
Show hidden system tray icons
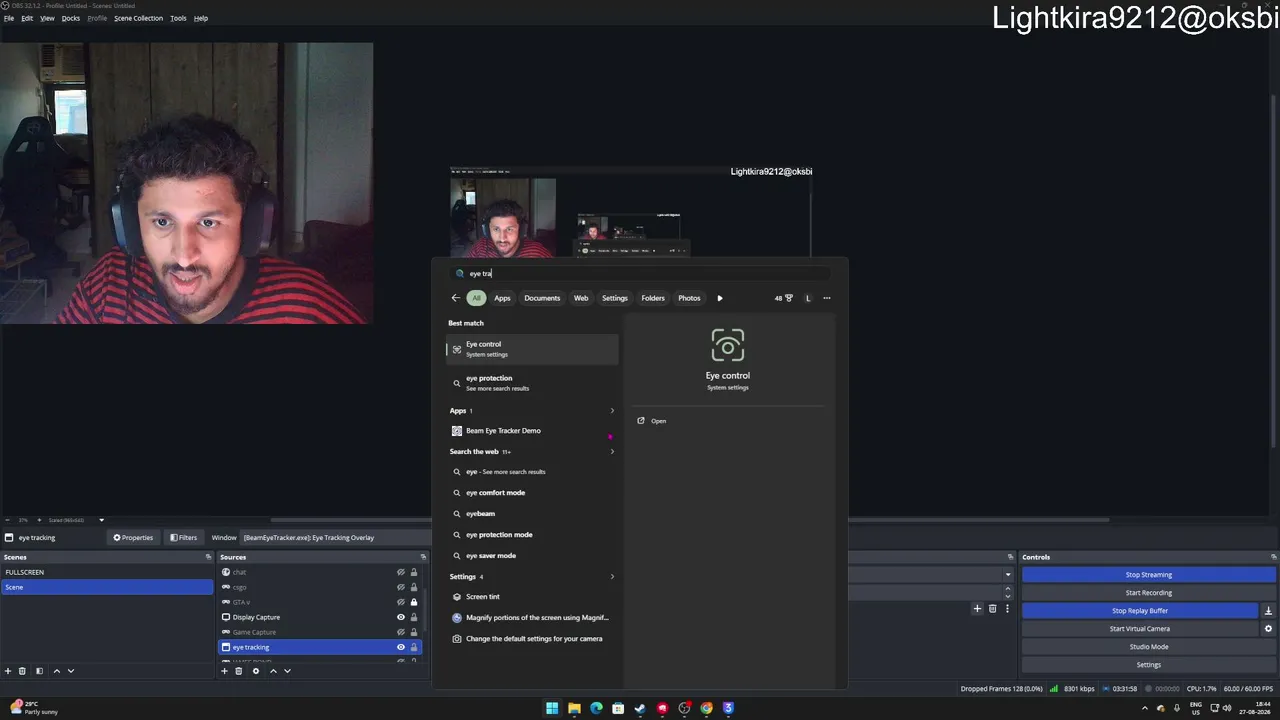pyautogui.click(x=1145, y=708)
